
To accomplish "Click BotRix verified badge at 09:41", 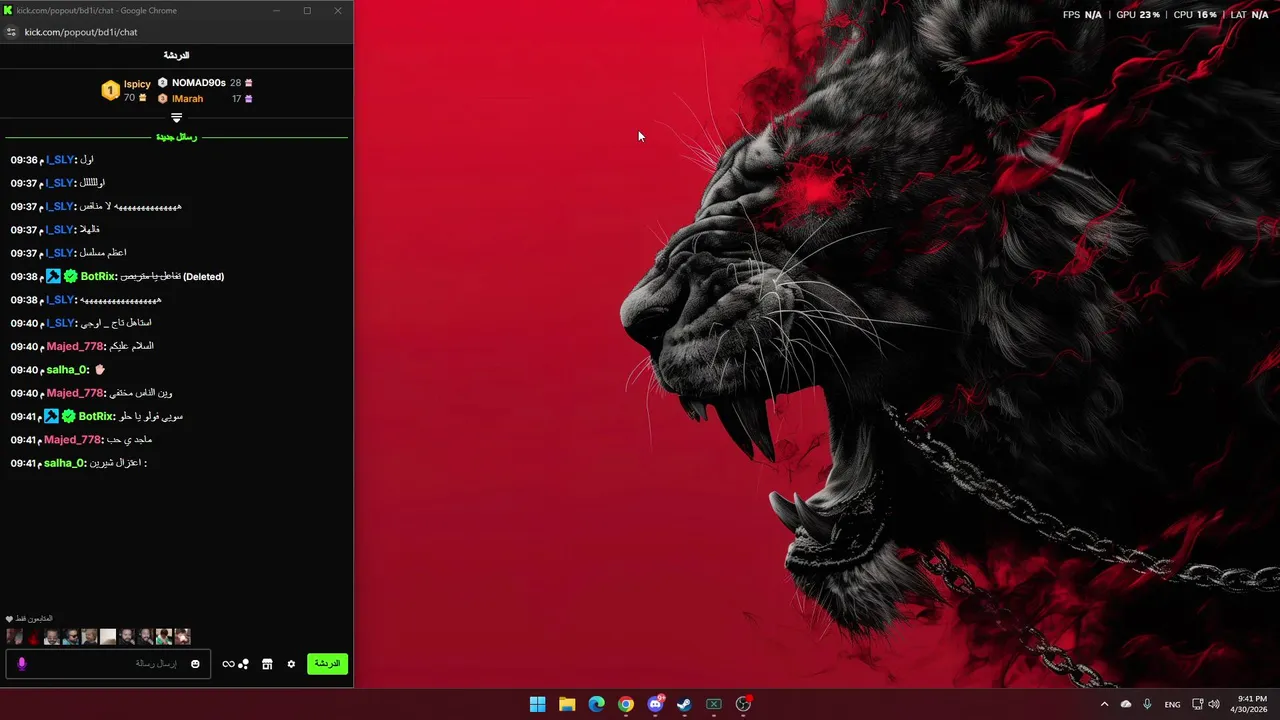I will 68,416.
